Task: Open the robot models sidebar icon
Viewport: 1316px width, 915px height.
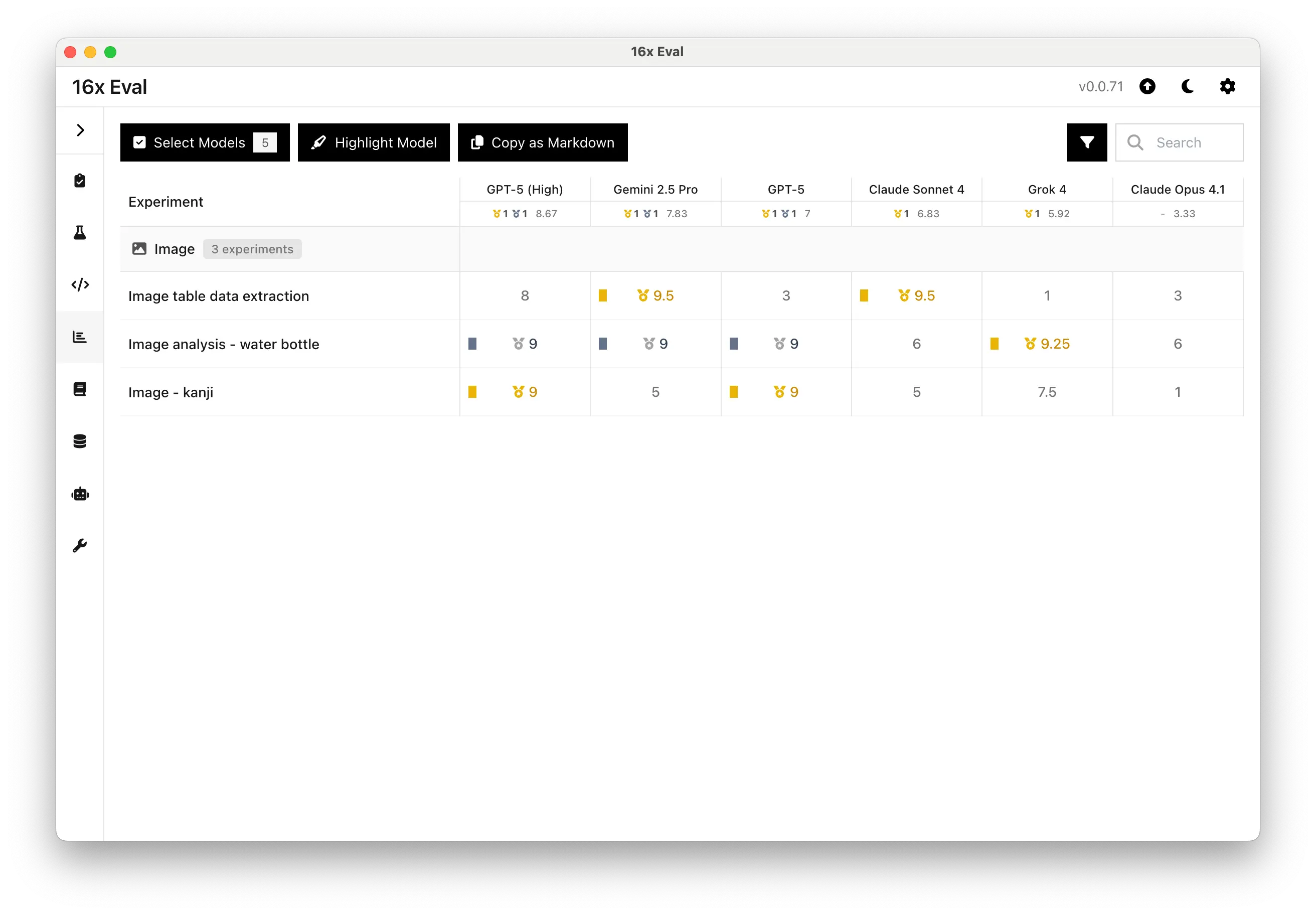Action: coord(80,494)
